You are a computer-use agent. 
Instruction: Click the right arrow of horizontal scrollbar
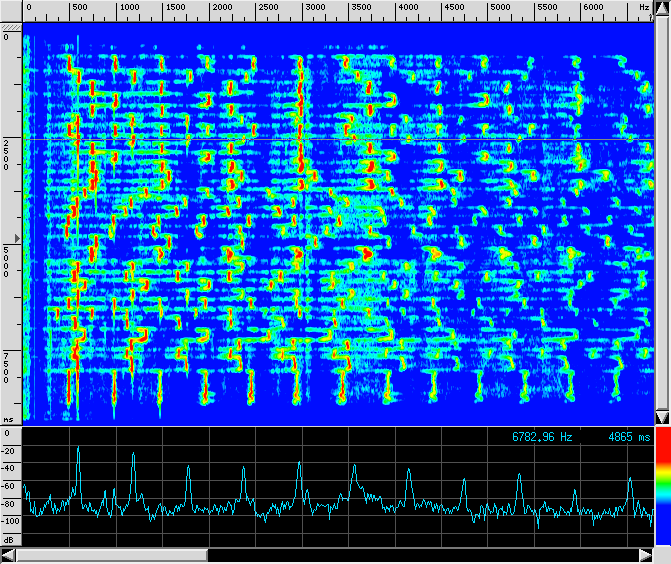click(x=645, y=555)
